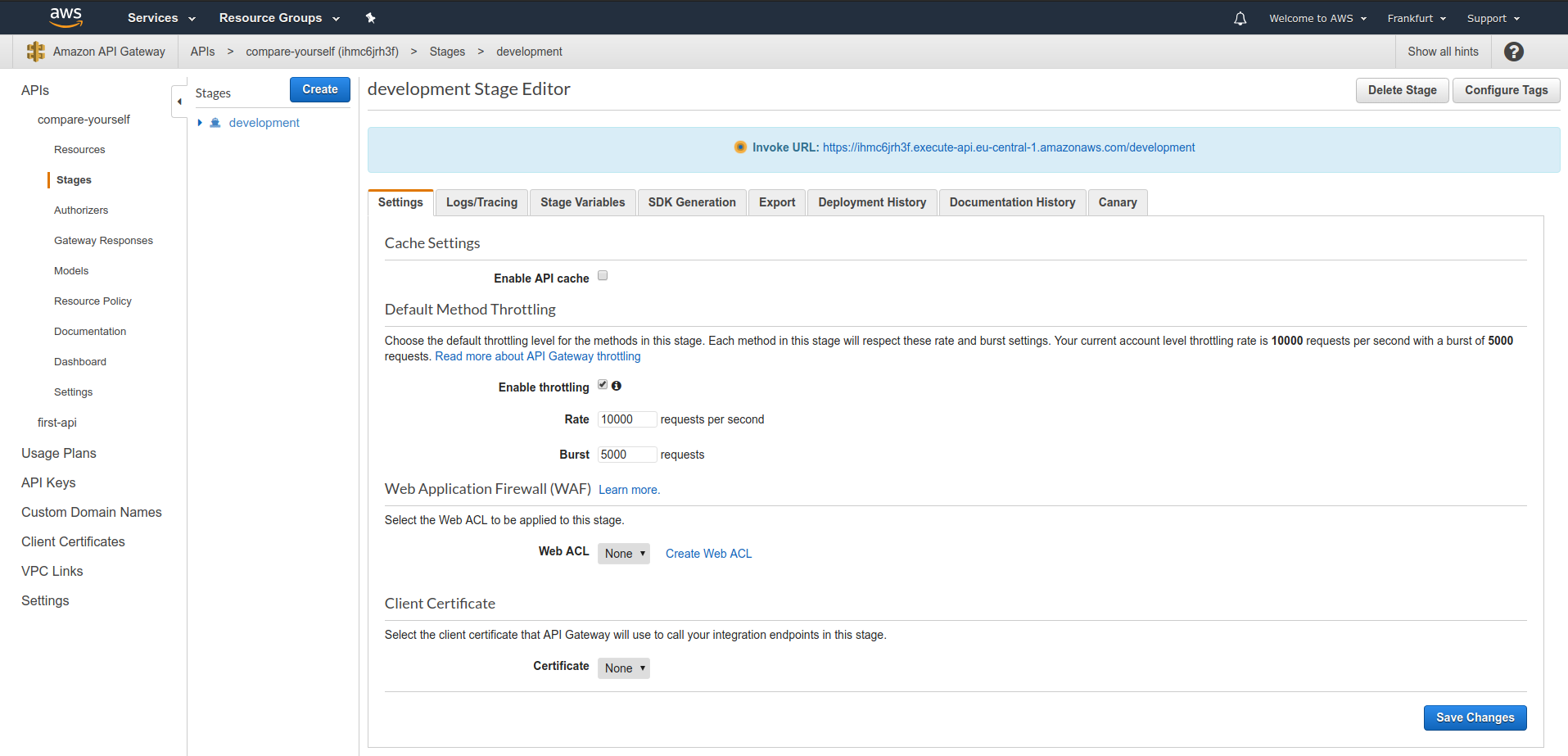This screenshot has width=1568, height=756.
Task: Click the Configure Tags button
Action: tap(1506, 90)
